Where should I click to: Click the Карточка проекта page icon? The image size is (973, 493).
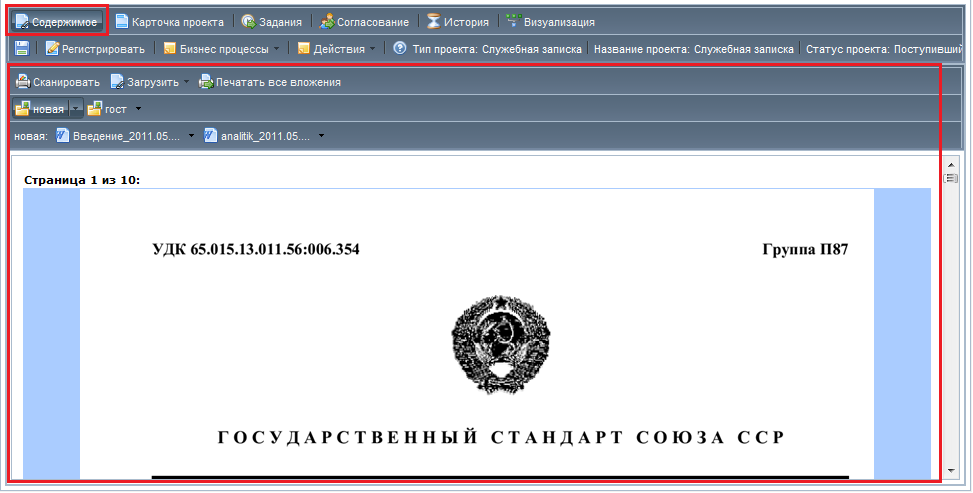(x=122, y=21)
